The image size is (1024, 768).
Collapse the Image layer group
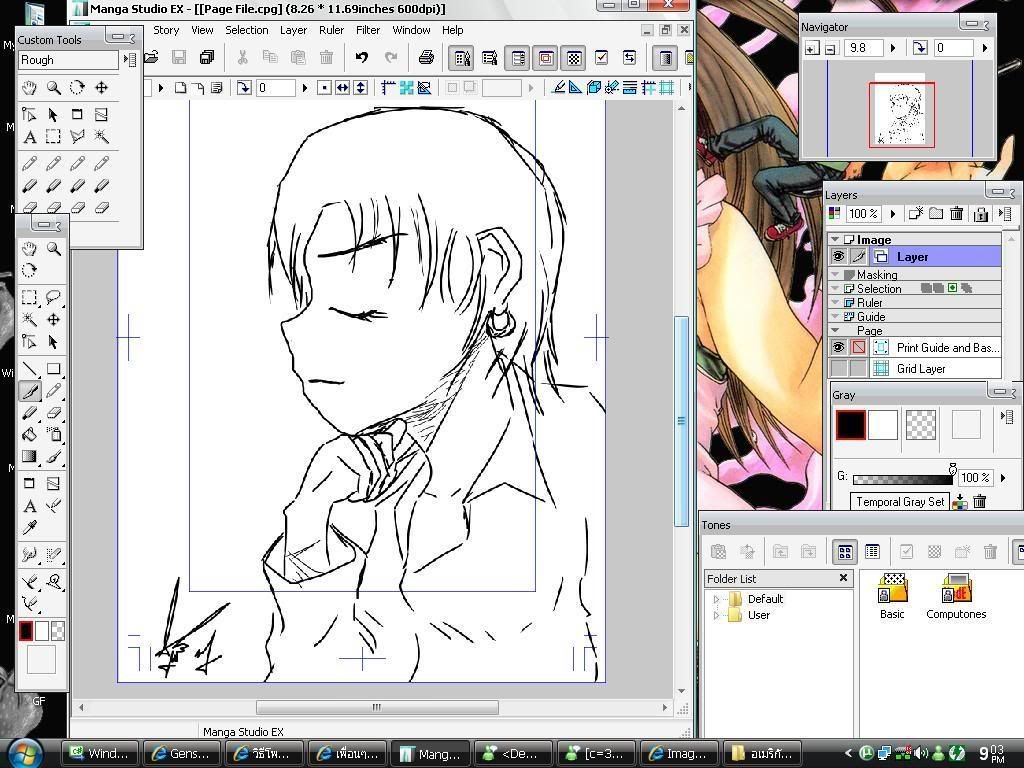[835, 240]
